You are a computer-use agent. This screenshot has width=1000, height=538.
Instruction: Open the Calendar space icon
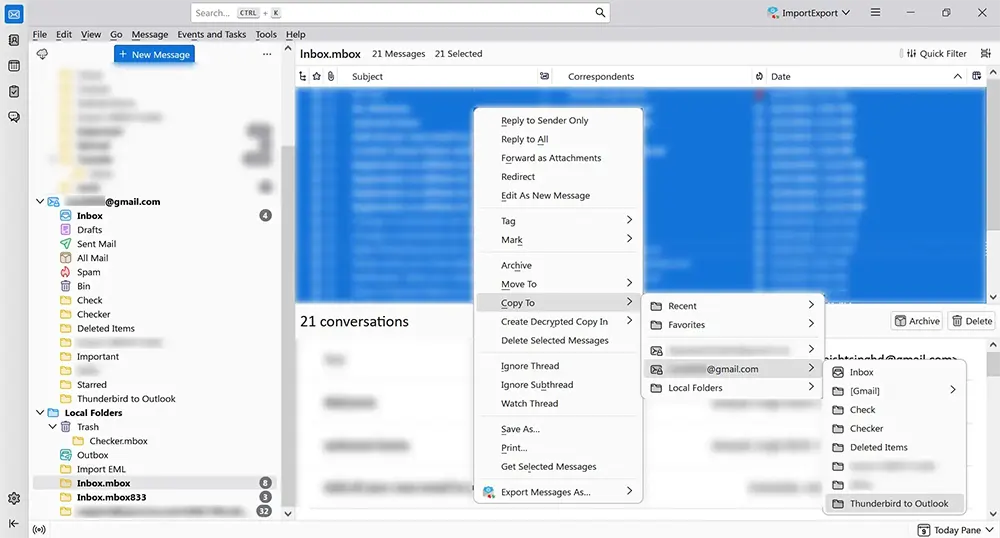[13, 66]
